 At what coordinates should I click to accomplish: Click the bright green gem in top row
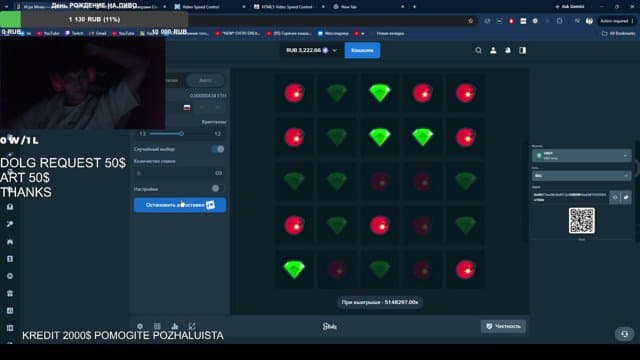[x=380, y=93]
